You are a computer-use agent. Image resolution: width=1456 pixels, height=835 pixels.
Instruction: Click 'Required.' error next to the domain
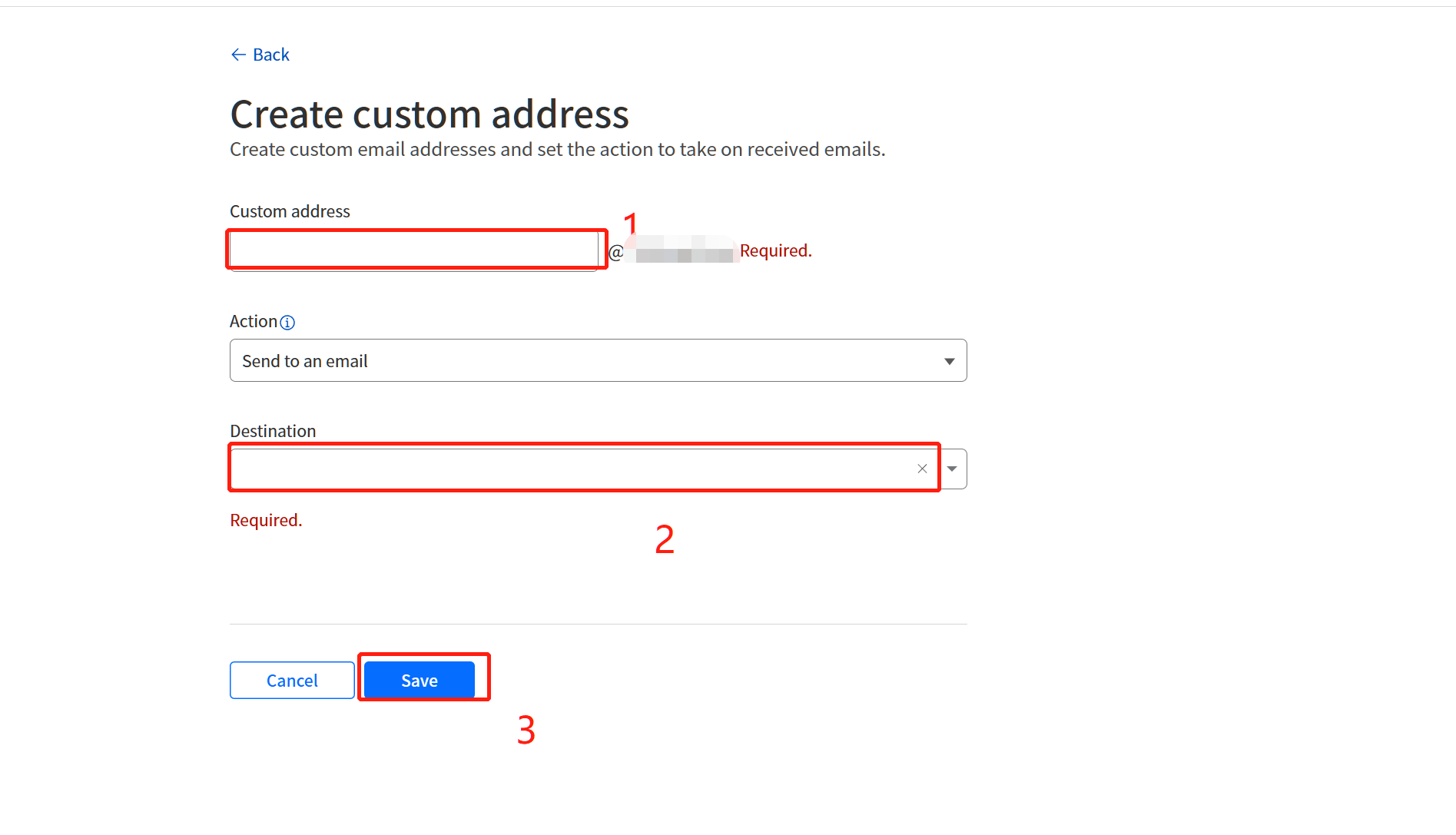(775, 250)
